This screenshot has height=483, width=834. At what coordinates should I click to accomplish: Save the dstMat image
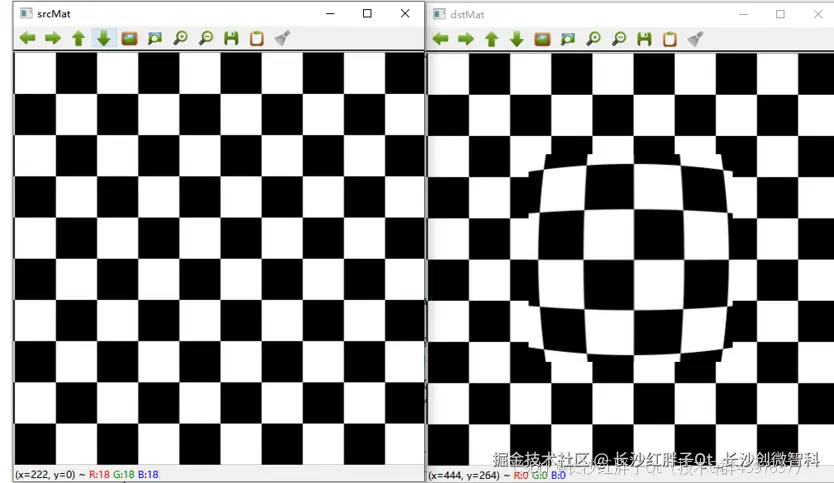[x=644, y=39]
